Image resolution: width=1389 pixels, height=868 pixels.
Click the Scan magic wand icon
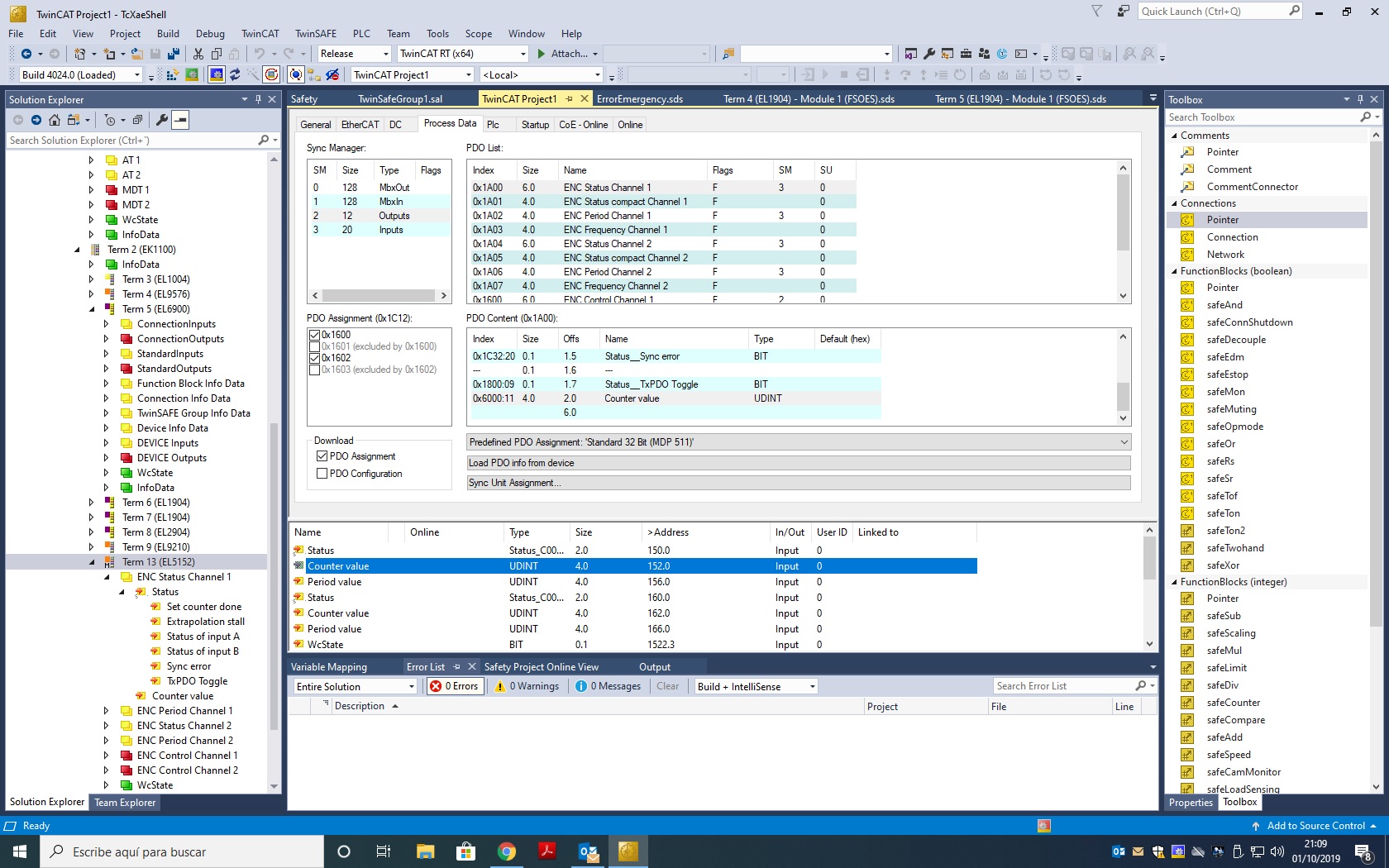point(253,74)
